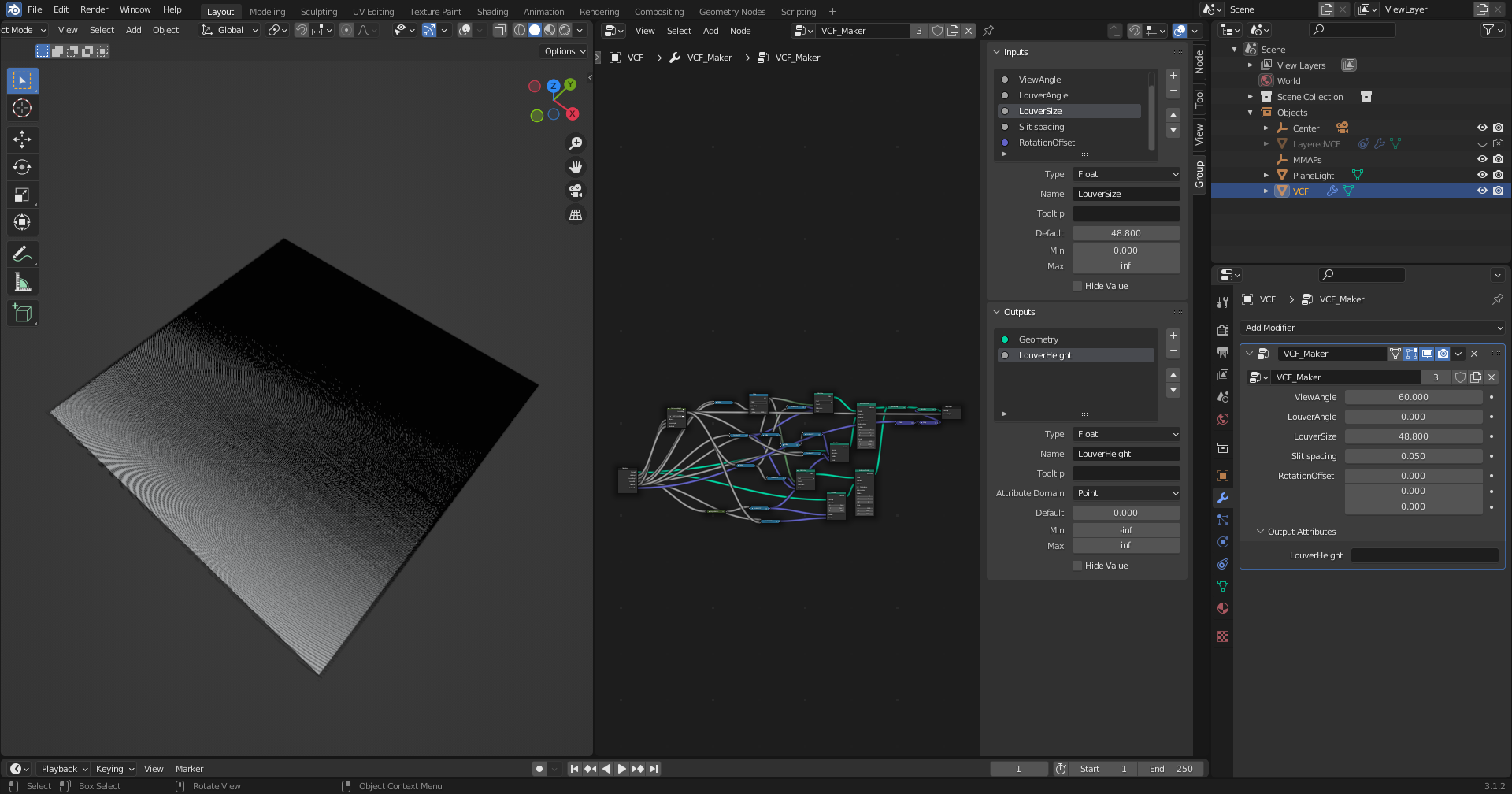Open the Attribute Domain Point dropdown
The width and height of the screenshot is (1512, 794).
click(1126, 493)
